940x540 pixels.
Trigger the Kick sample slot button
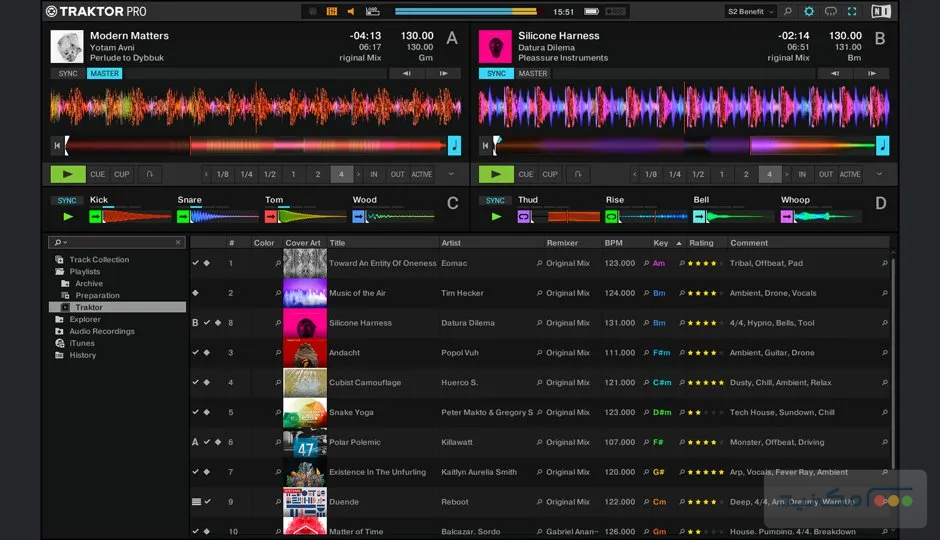(95, 216)
